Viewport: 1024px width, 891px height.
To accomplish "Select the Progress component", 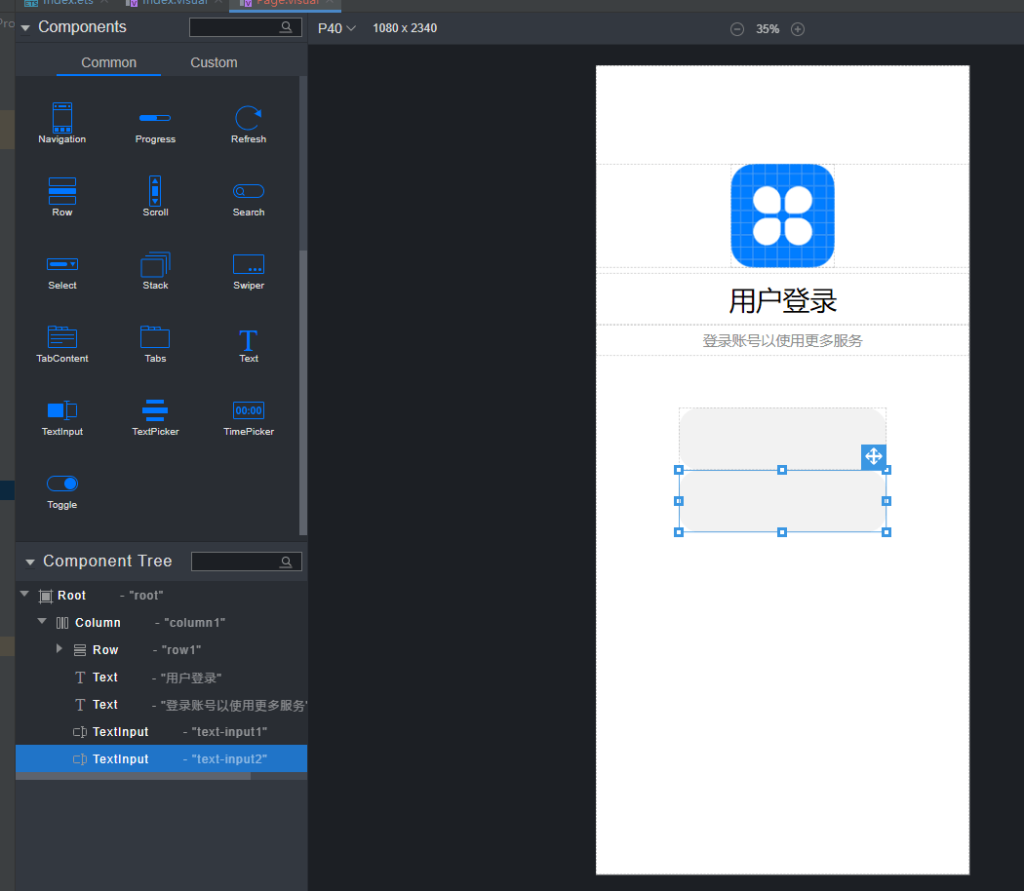I will point(155,120).
